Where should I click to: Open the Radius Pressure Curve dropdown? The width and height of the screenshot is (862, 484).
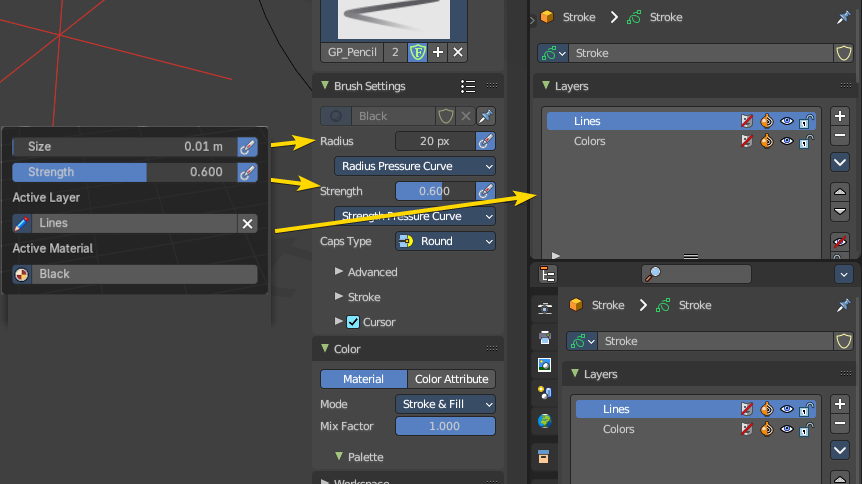pyautogui.click(x=415, y=166)
